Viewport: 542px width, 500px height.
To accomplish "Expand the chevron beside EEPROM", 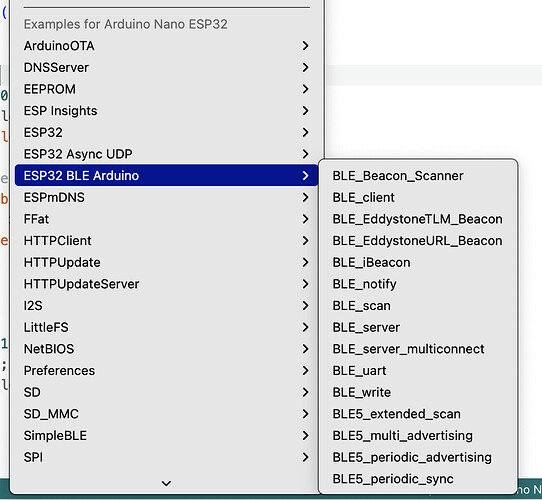I will [305, 89].
